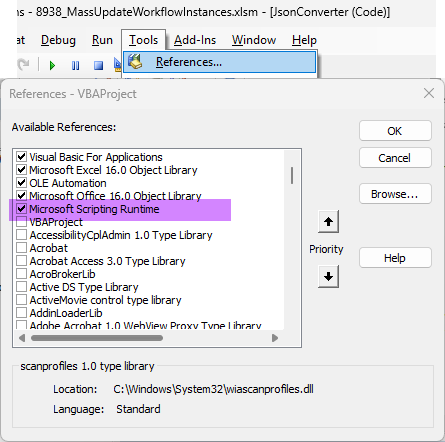Check the AddinLoaderLib reference
The width and height of the screenshot is (445, 442).
click(x=22, y=313)
